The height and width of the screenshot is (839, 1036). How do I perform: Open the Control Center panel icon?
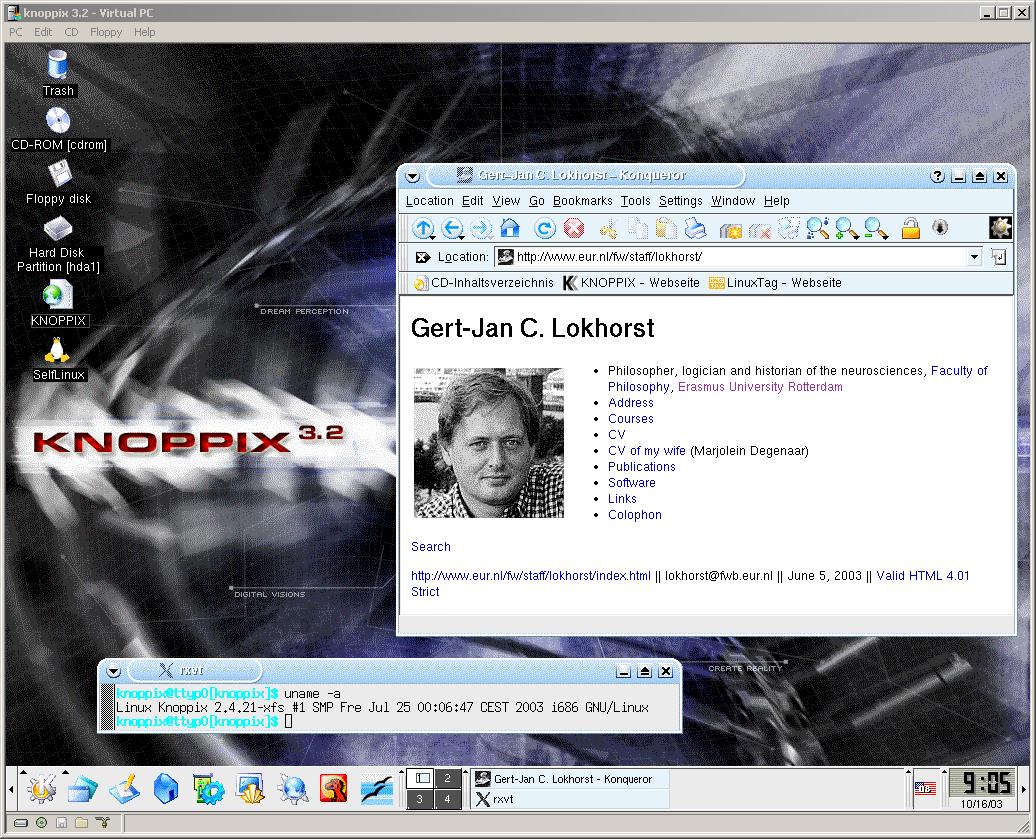pyautogui.click(x=208, y=789)
